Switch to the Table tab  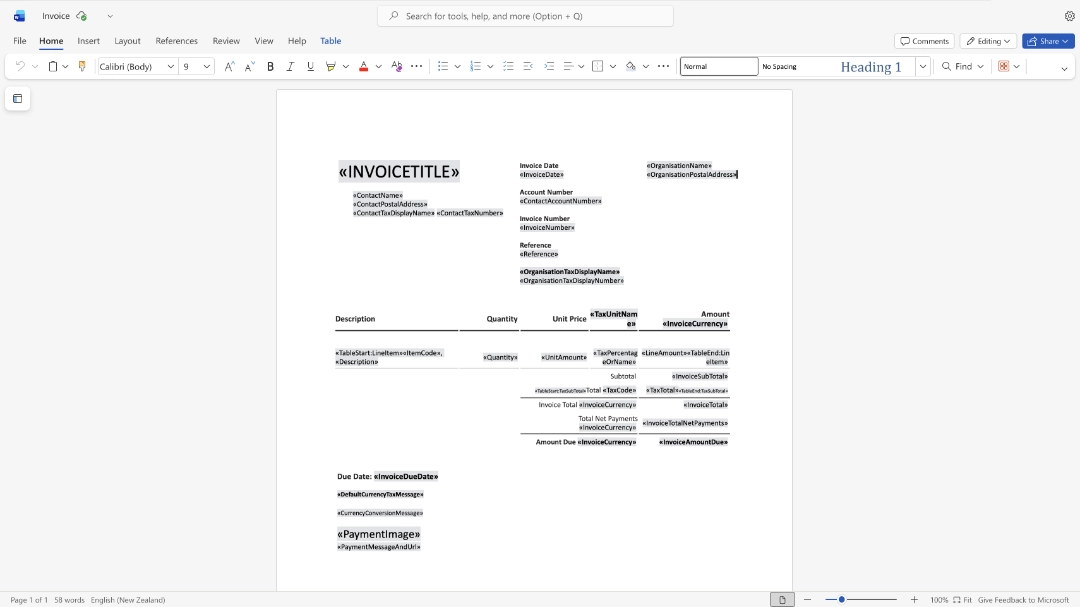[331, 41]
